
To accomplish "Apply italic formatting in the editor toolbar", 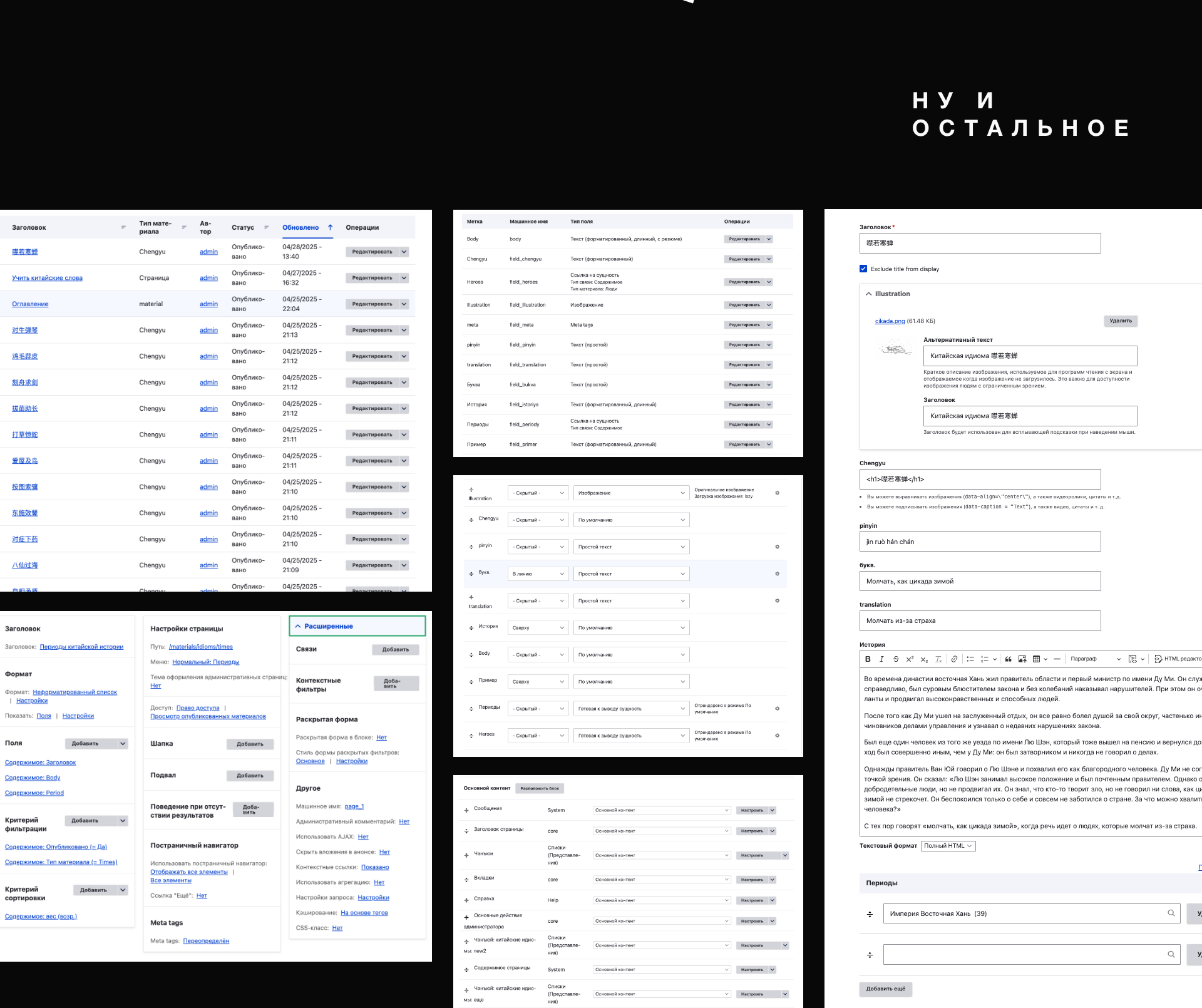I will click(x=881, y=659).
